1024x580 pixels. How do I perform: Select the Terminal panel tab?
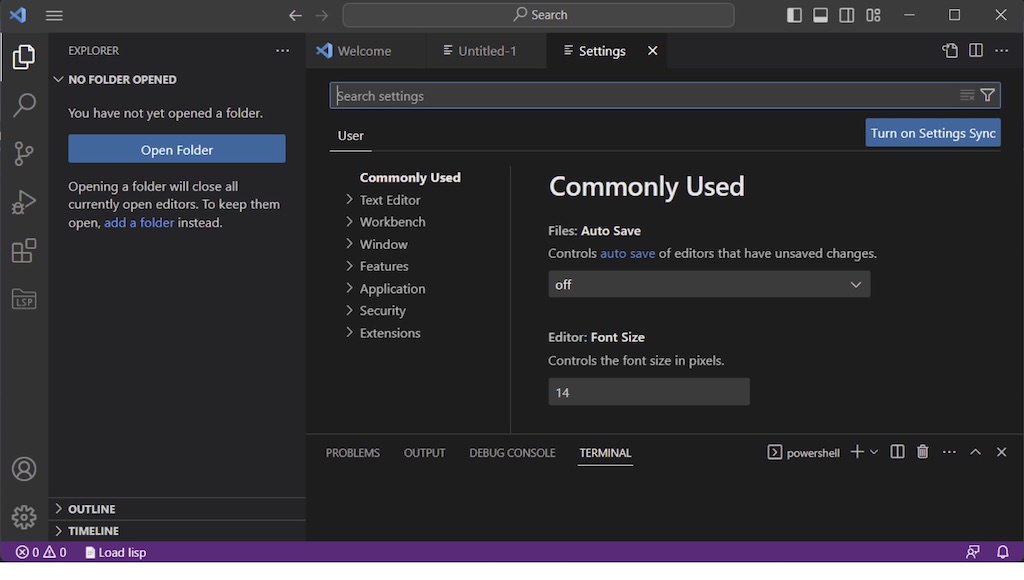(x=605, y=453)
